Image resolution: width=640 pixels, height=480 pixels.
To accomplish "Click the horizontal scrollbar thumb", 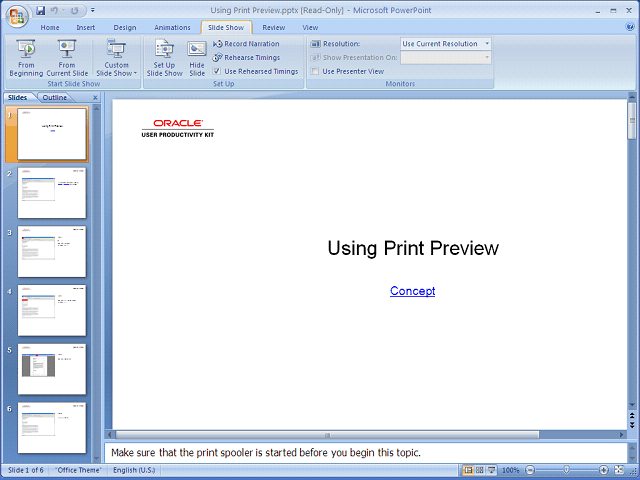I will (327, 435).
